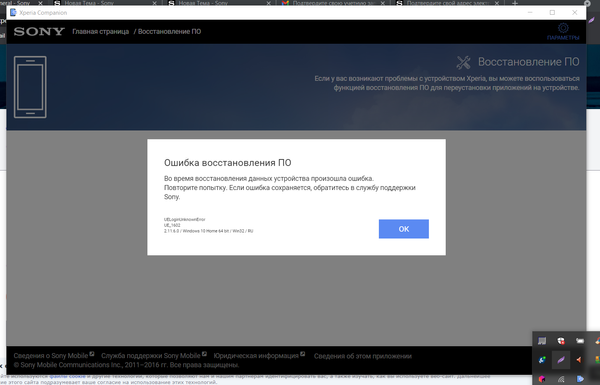Image resolution: width=600 pixels, height=385 pixels.
Task: Open Служба поддержки Sony Mobile link
Action: [x=151, y=356]
